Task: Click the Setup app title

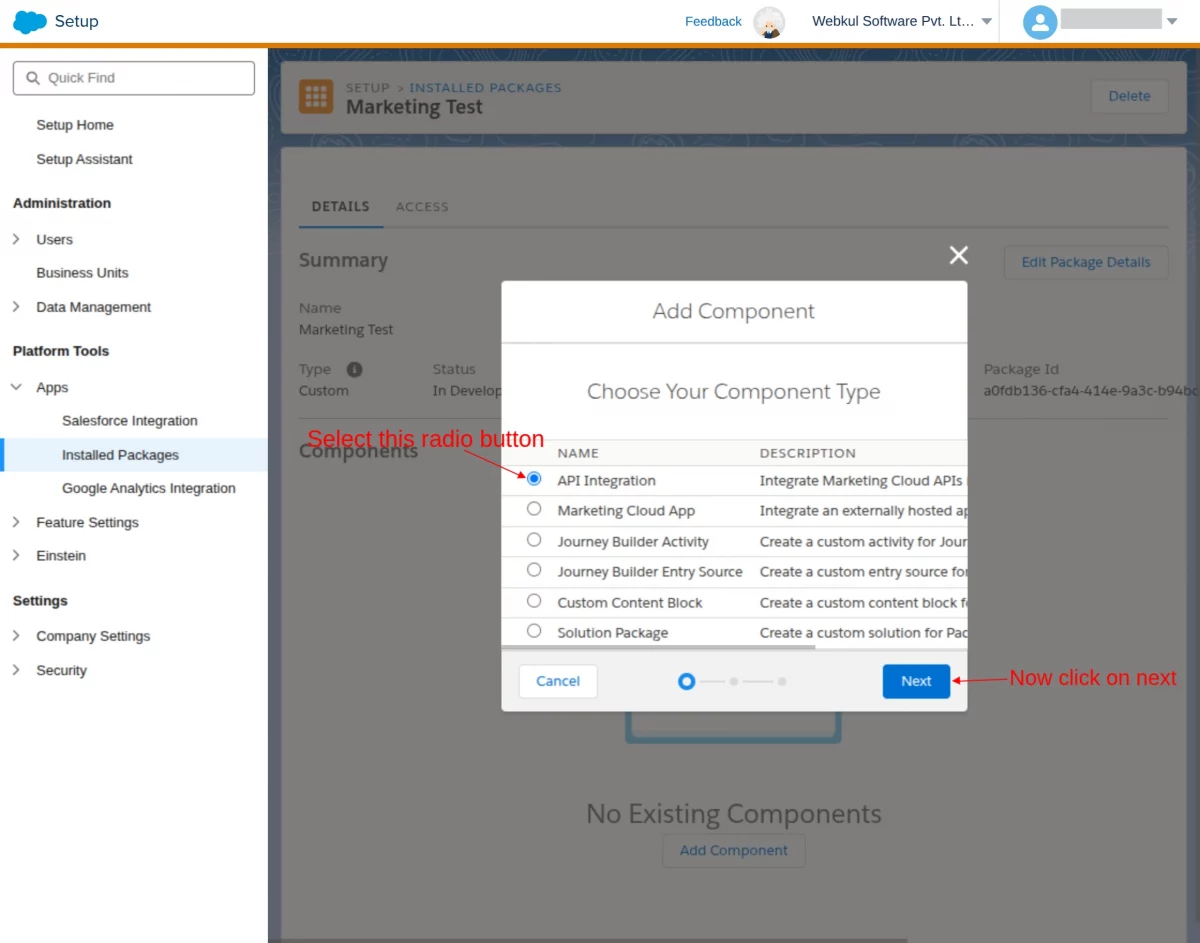Action: coord(77,21)
